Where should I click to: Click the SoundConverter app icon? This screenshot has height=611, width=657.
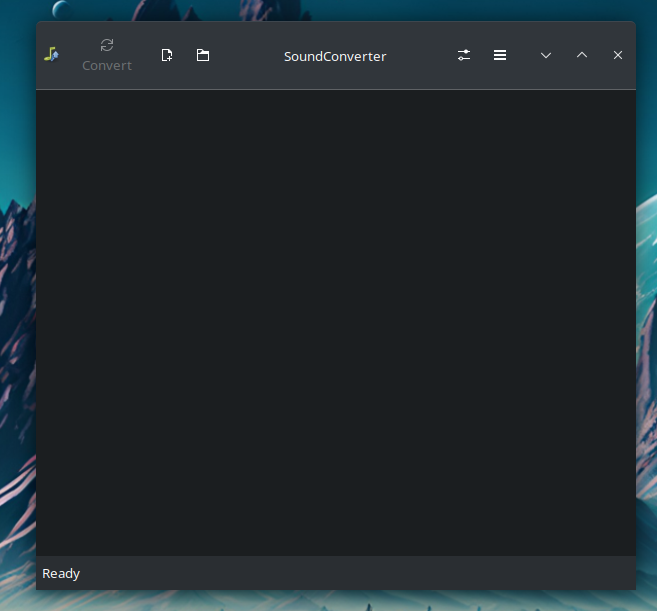pos(51,55)
